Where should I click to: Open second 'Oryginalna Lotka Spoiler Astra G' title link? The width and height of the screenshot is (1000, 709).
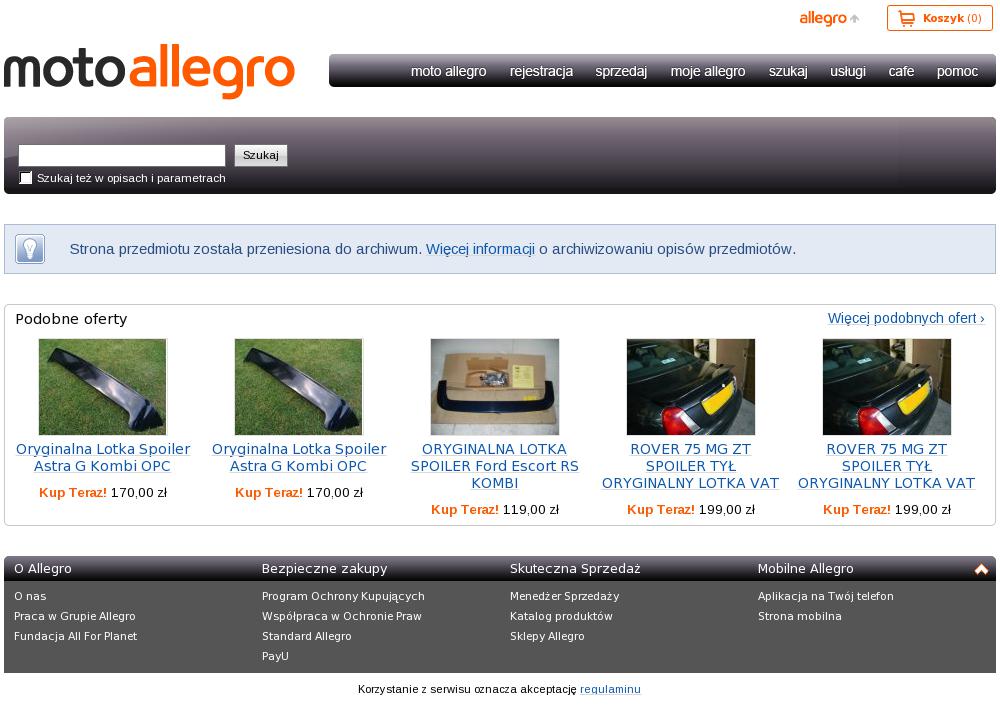coord(298,458)
